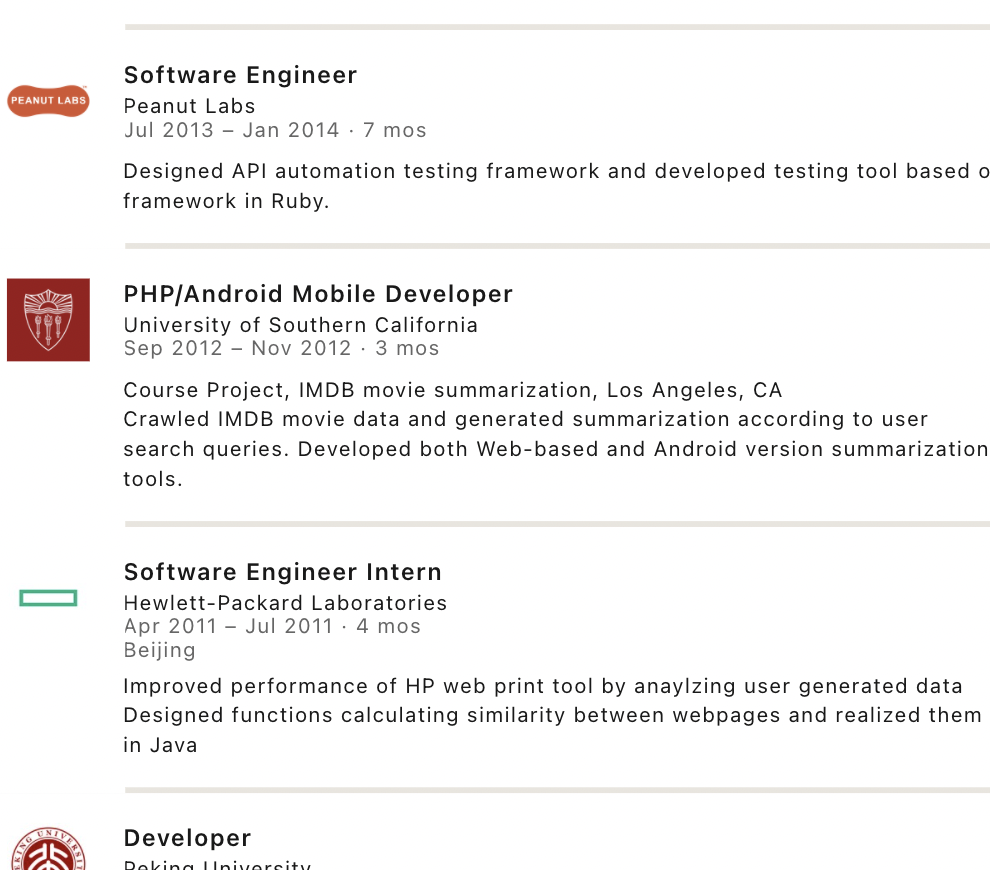Viewport: 990px width, 870px height.
Task: Open the University of Southern California logo
Action: [x=48, y=320]
